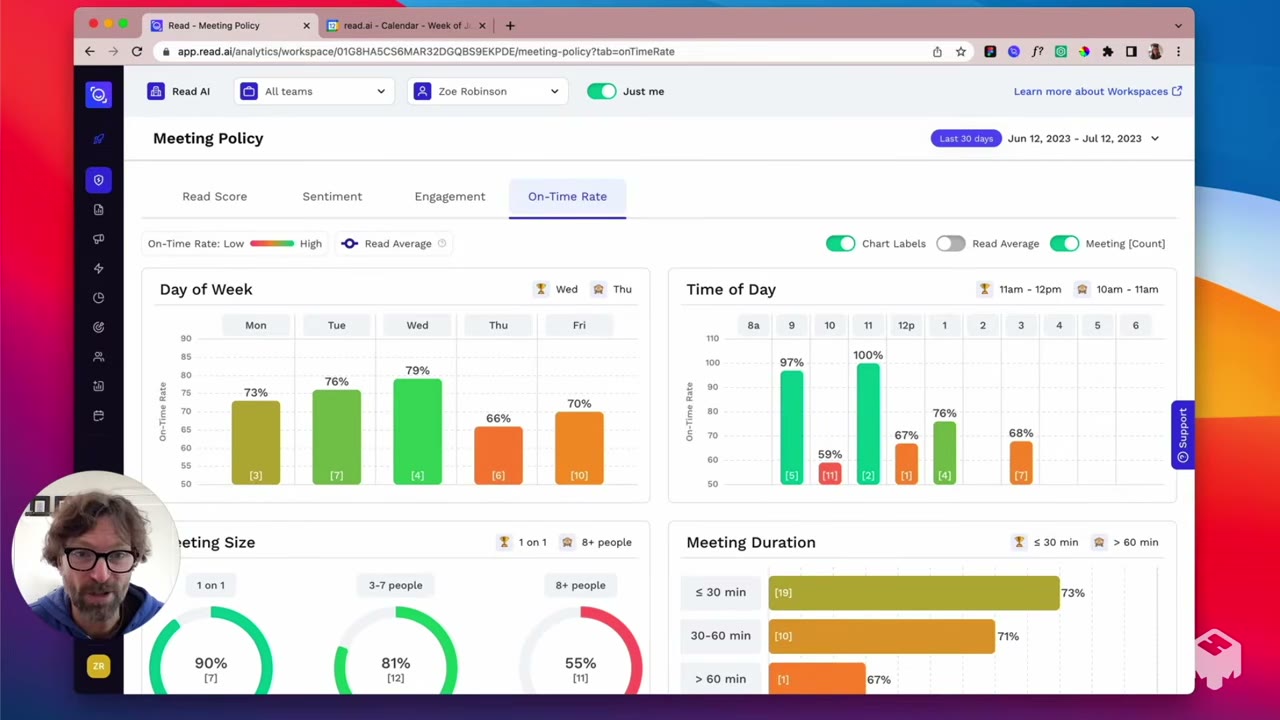Open the bar chart add sidebar icon
Viewport: 1280px width, 720px height.
coord(98,386)
